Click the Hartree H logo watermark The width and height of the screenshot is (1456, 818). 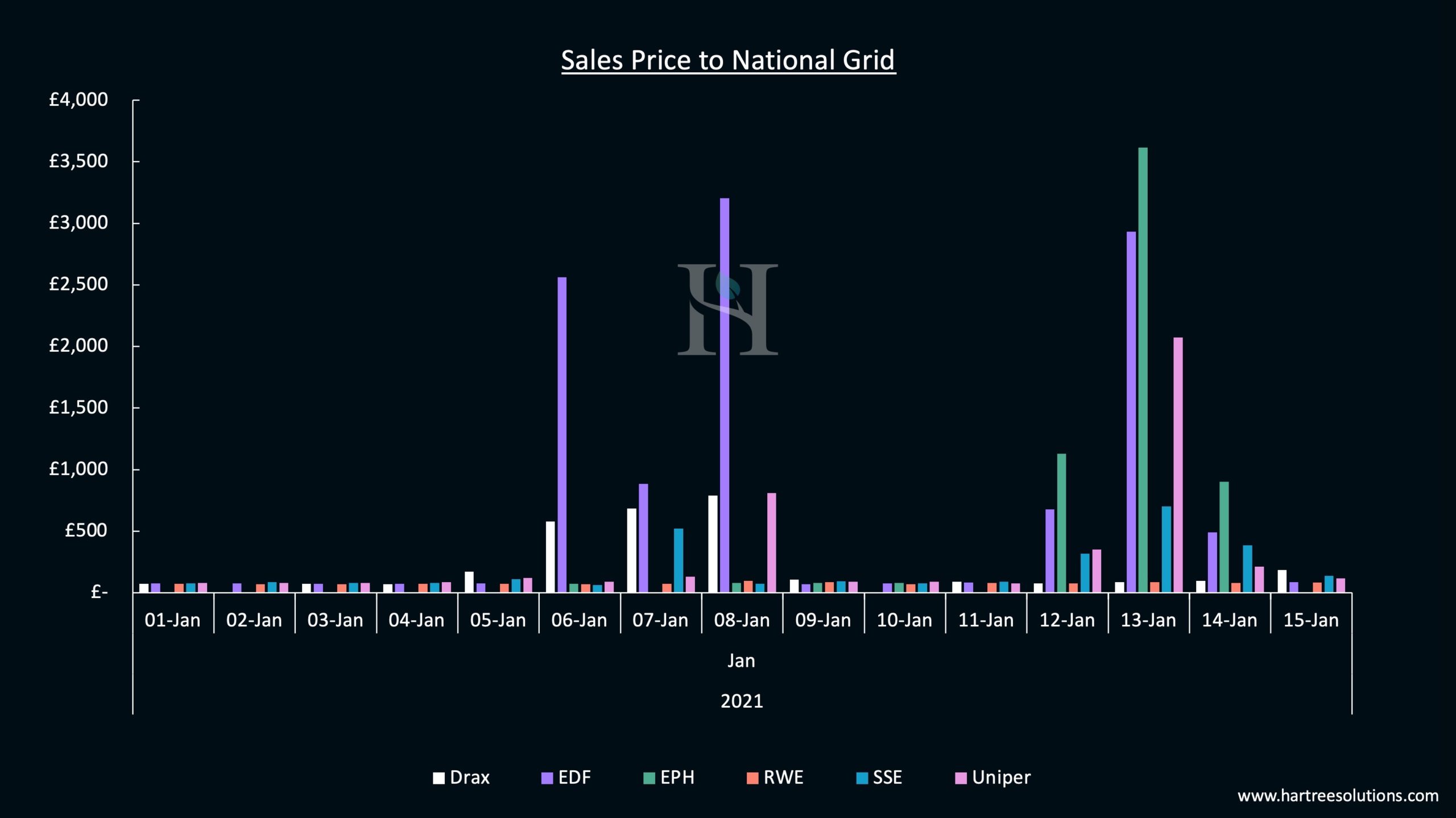coord(727,310)
